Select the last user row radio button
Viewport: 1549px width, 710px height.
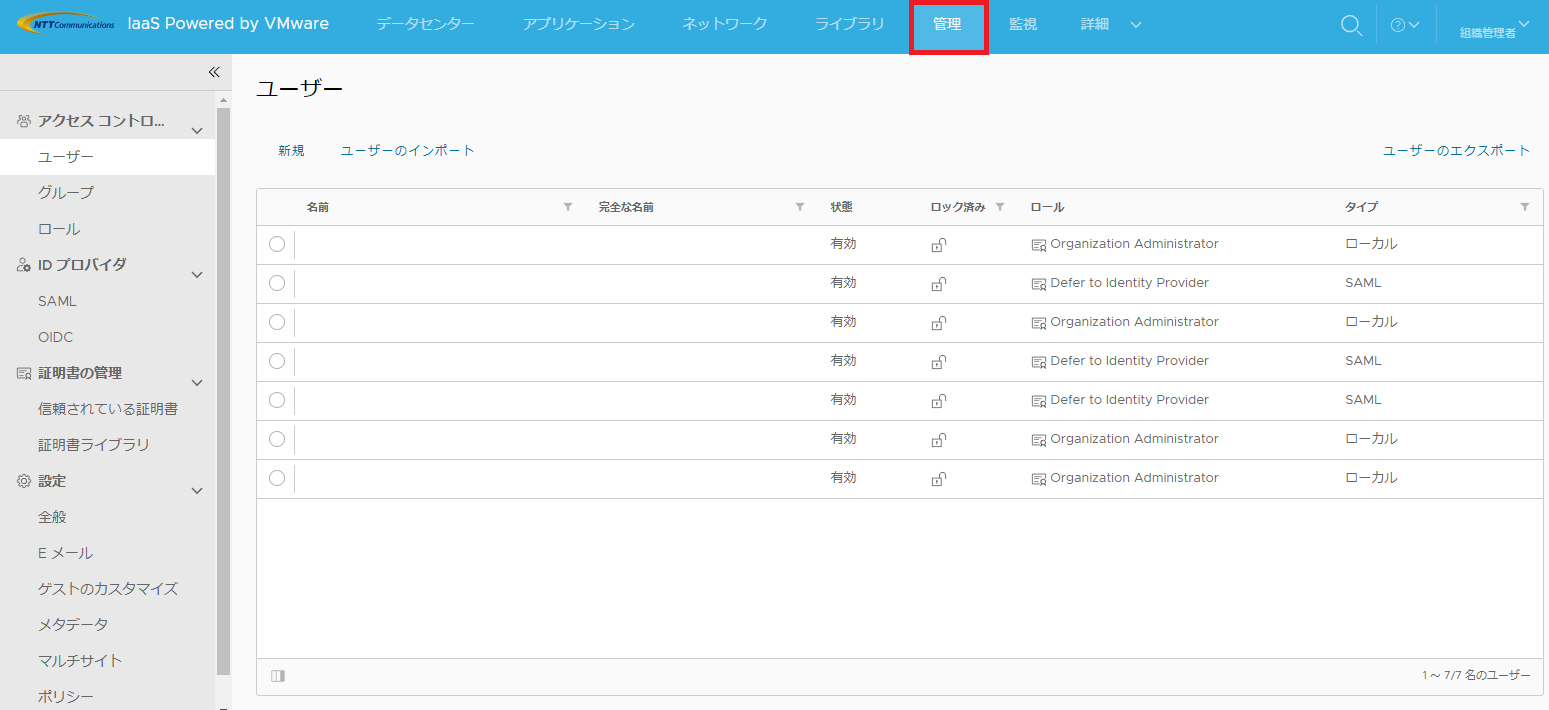pyautogui.click(x=277, y=478)
